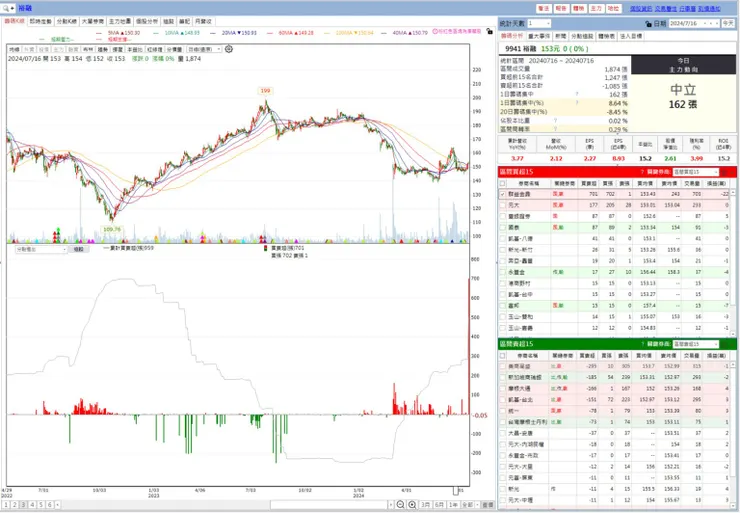Screen dimensions: 740x513
Task: Expand page list arrow after page 6
Action: point(57,505)
